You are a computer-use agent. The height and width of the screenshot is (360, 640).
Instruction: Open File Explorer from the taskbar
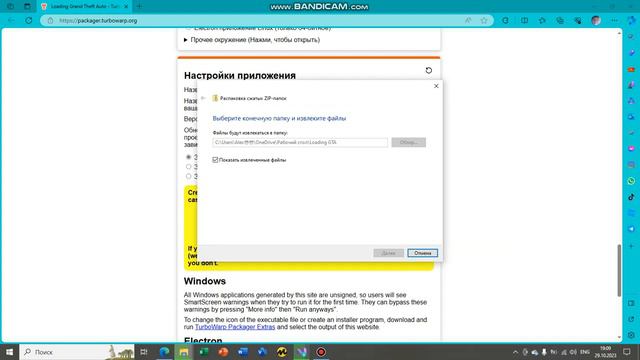pos(184,351)
